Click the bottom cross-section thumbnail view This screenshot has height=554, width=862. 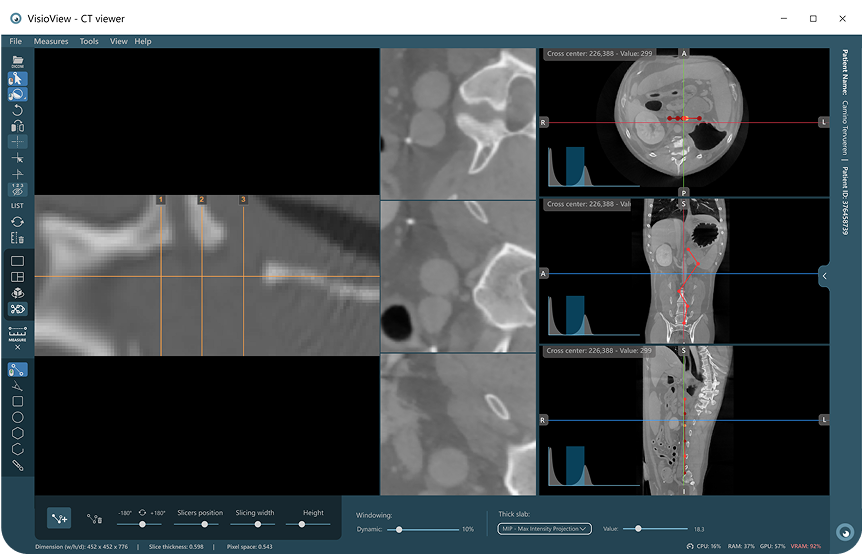[458, 424]
